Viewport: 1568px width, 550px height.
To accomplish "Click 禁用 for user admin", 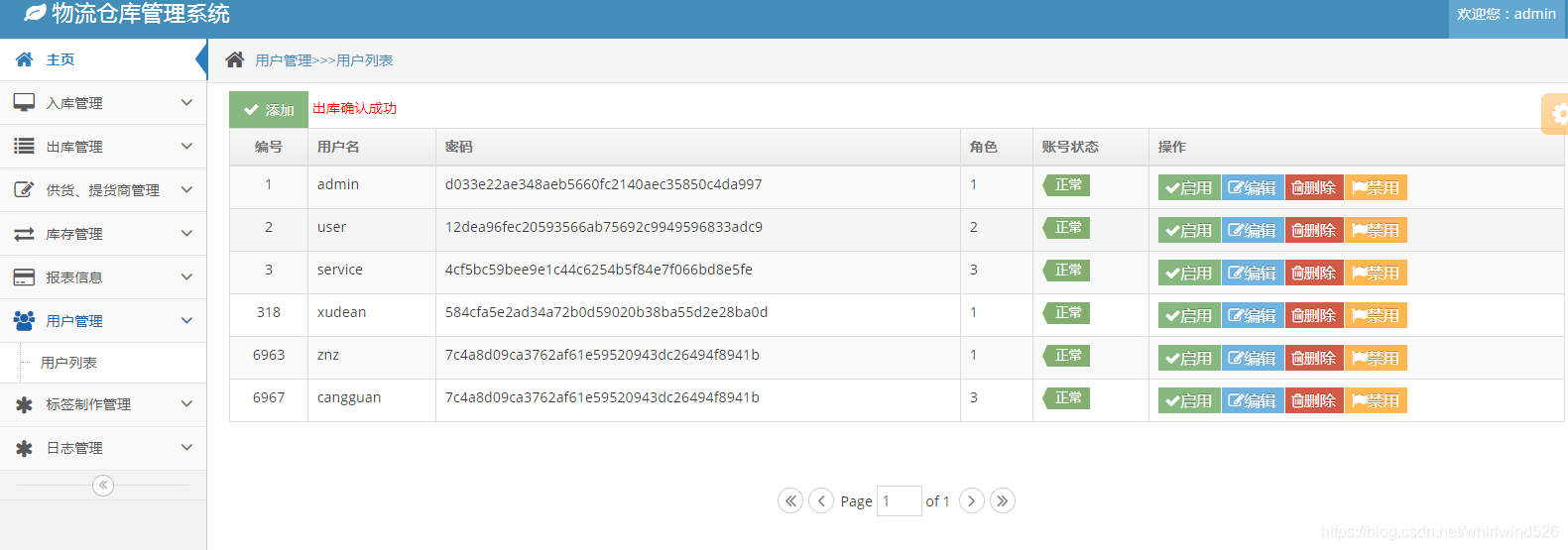I will click(1376, 187).
